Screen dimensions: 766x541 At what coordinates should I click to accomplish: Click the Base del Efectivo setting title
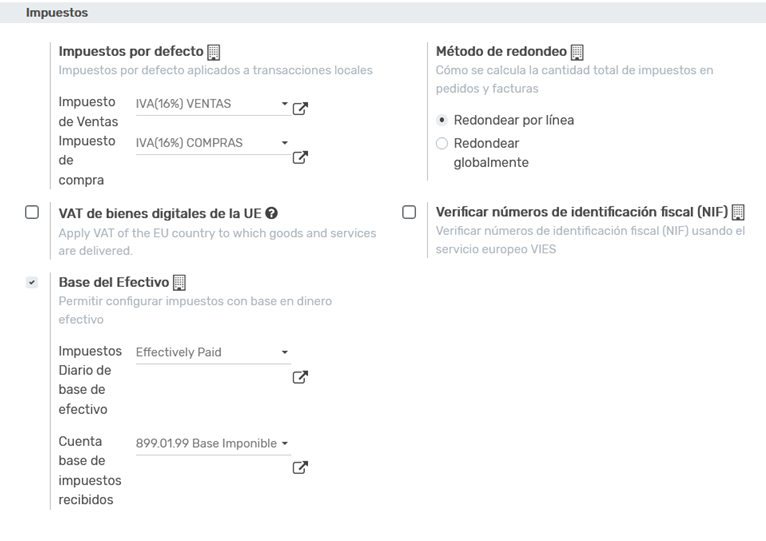pyautogui.click(x=113, y=283)
